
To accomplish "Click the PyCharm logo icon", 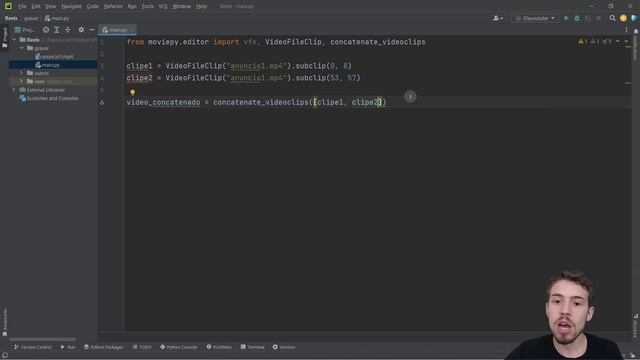I will pos(8,6).
